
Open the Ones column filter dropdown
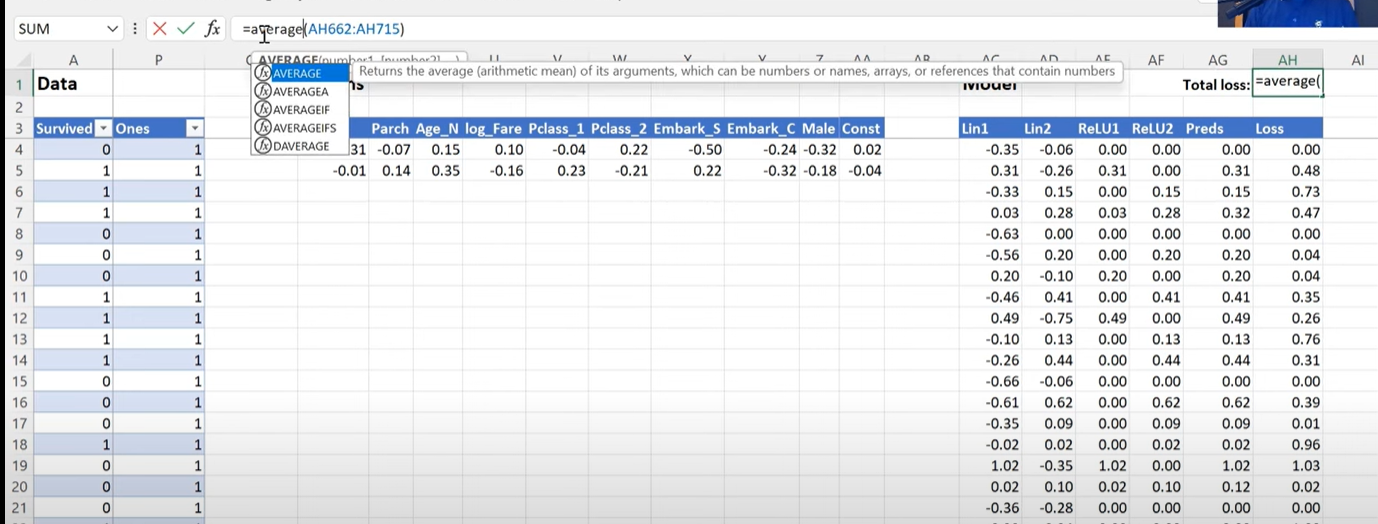(194, 128)
